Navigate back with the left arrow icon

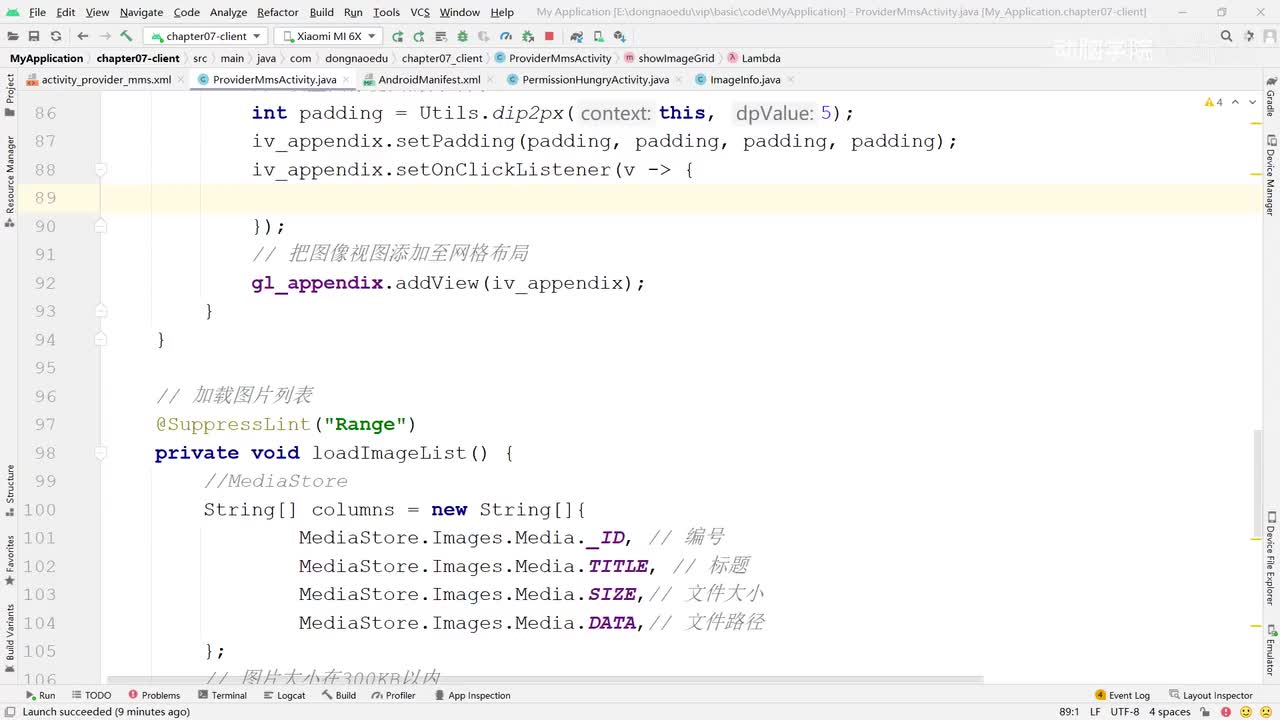pyautogui.click(x=83, y=36)
